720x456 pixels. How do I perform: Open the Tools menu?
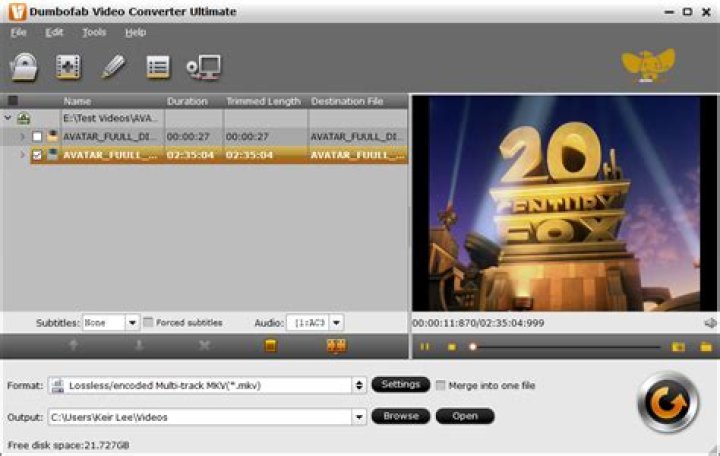pos(94,32)
